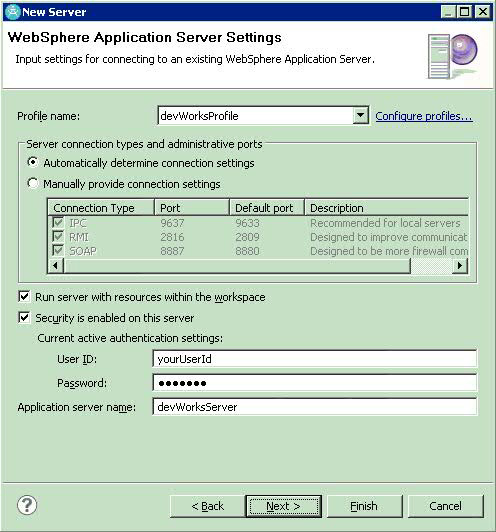Toggle the SOAP connection type checkbox
The image size is (496, 532).
(58, 250)
